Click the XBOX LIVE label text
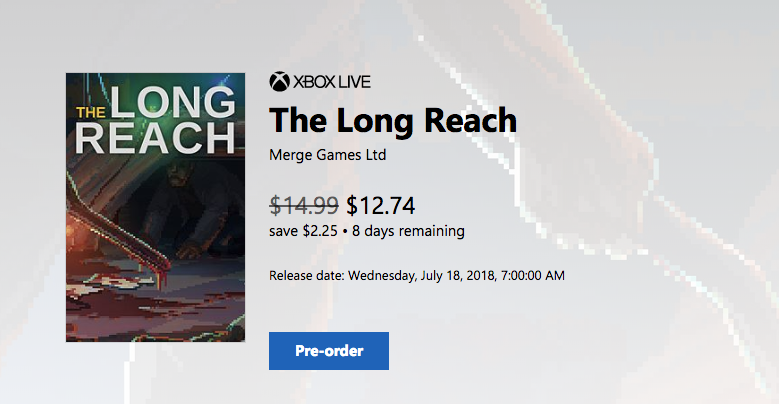 (x=333, y=82)
